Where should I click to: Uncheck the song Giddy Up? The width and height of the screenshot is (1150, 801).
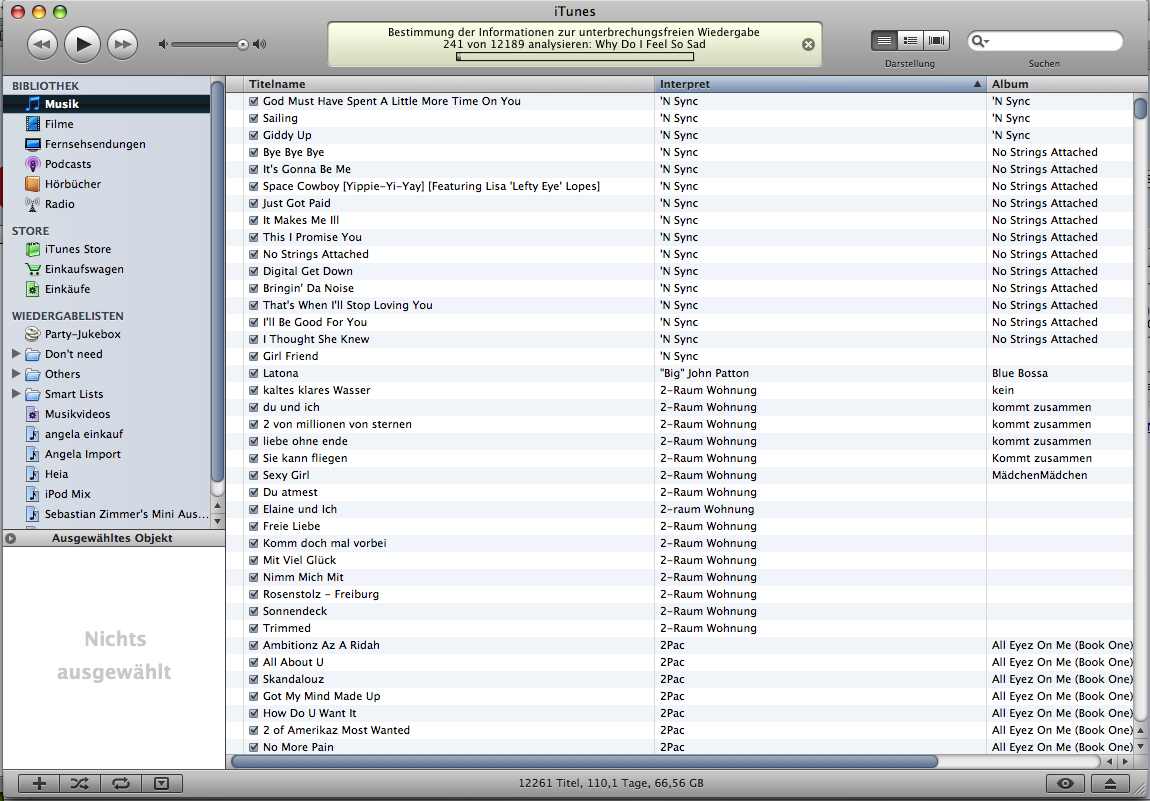pyautogui.click(x=254, y=135)
